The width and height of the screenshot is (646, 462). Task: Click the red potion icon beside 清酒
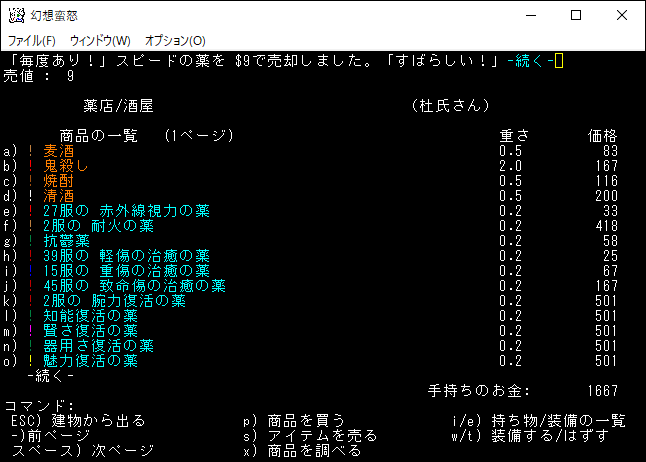coord(31,195)
